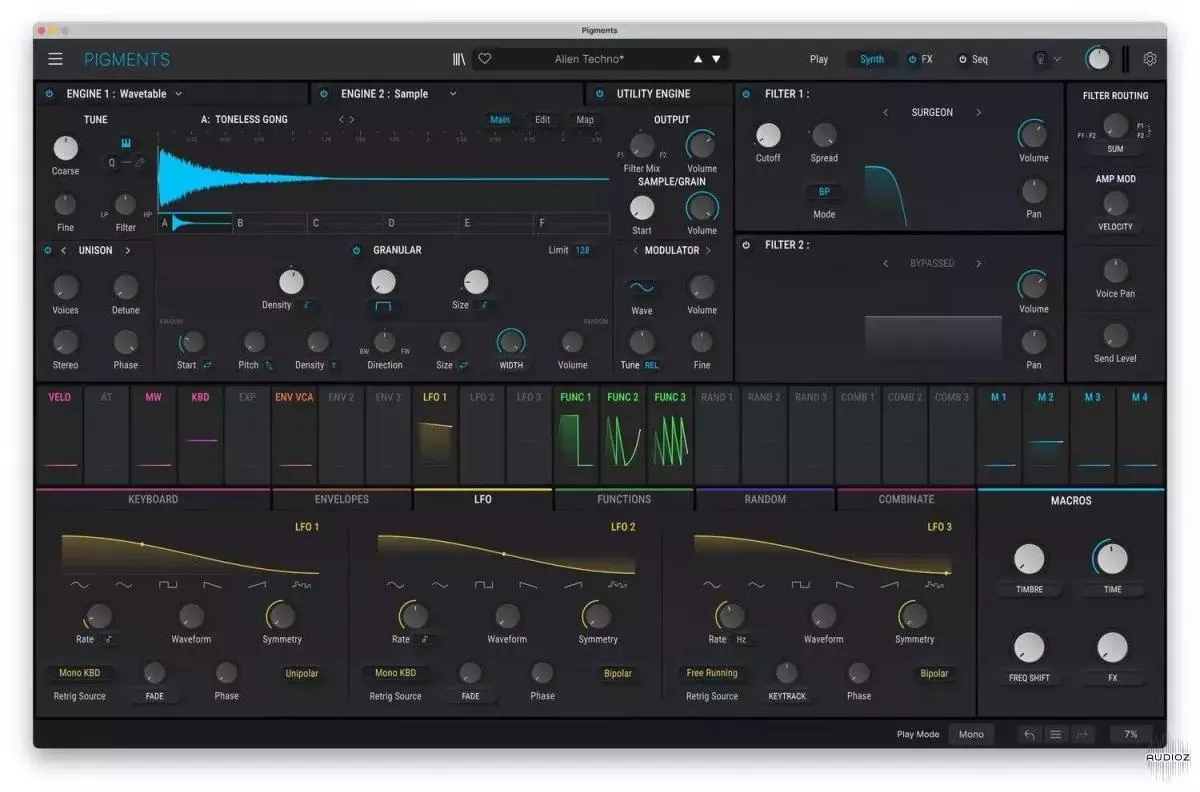This screenshot has width=1200, height=792.
Task: Favorite the preset with the heart icon
Action: pos(485,59)
